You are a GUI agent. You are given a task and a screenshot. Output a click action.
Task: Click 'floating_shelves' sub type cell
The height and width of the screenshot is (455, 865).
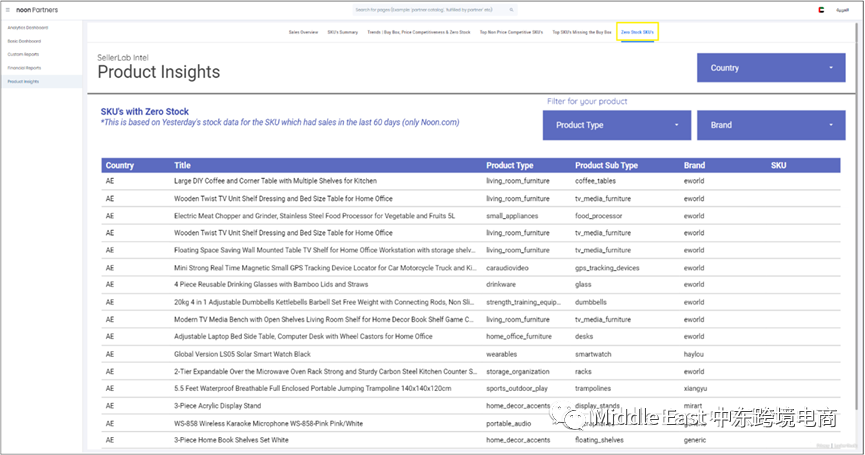point(599,440)
